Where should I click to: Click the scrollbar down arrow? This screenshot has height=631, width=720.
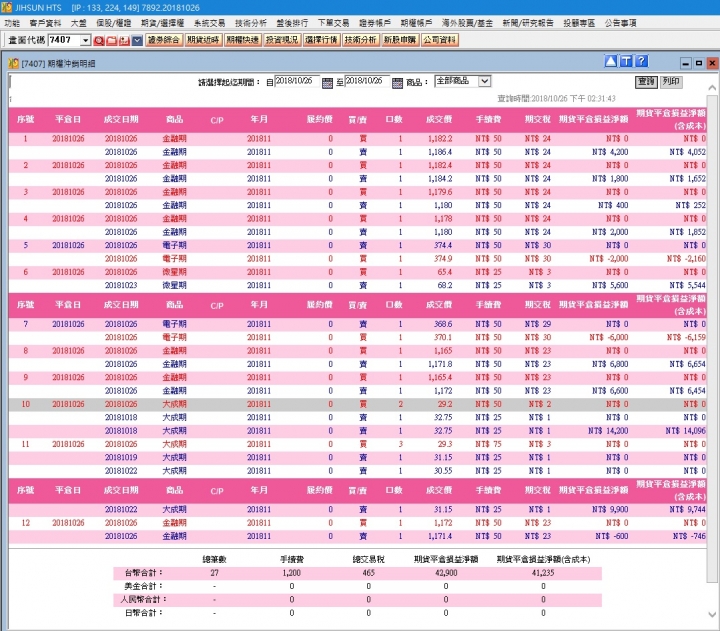712,614
